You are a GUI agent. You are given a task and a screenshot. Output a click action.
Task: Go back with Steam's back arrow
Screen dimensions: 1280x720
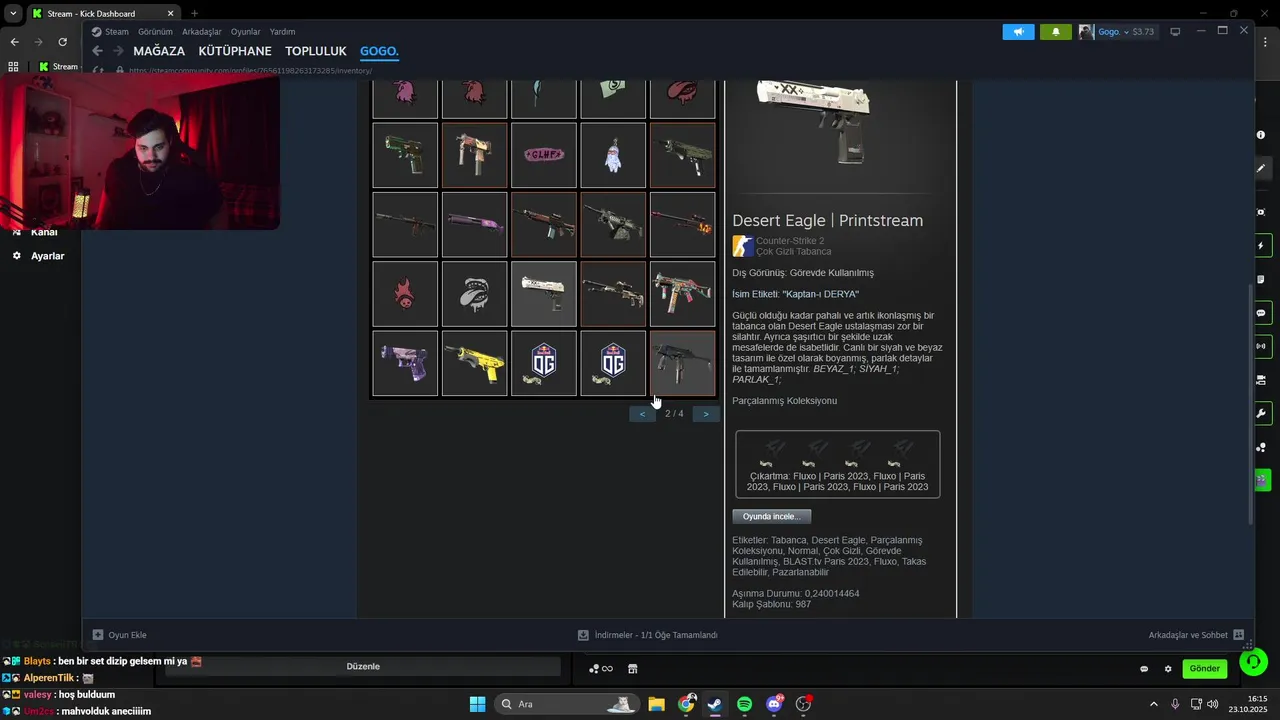coord(97,51)
